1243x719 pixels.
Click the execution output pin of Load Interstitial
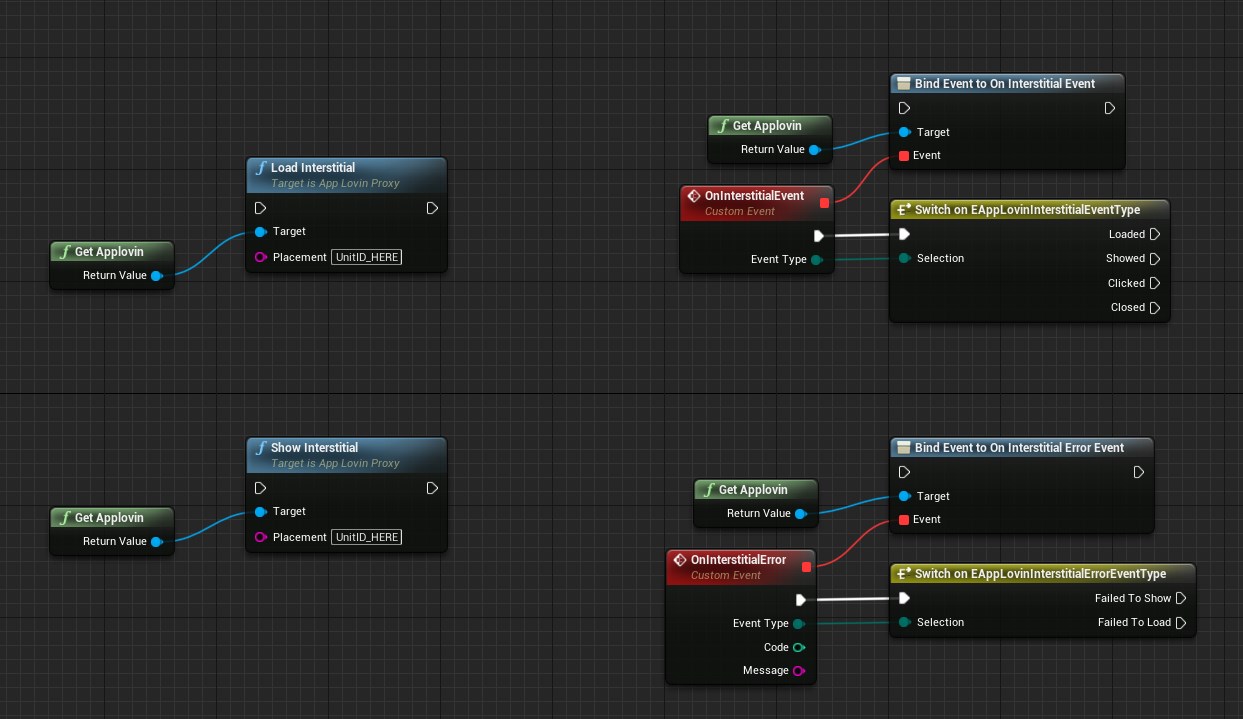pyautogui.click(x=432, y=208)
